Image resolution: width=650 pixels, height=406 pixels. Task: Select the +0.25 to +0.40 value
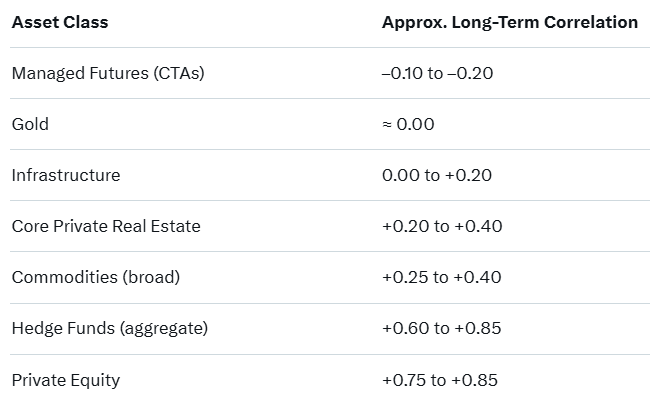442,277
